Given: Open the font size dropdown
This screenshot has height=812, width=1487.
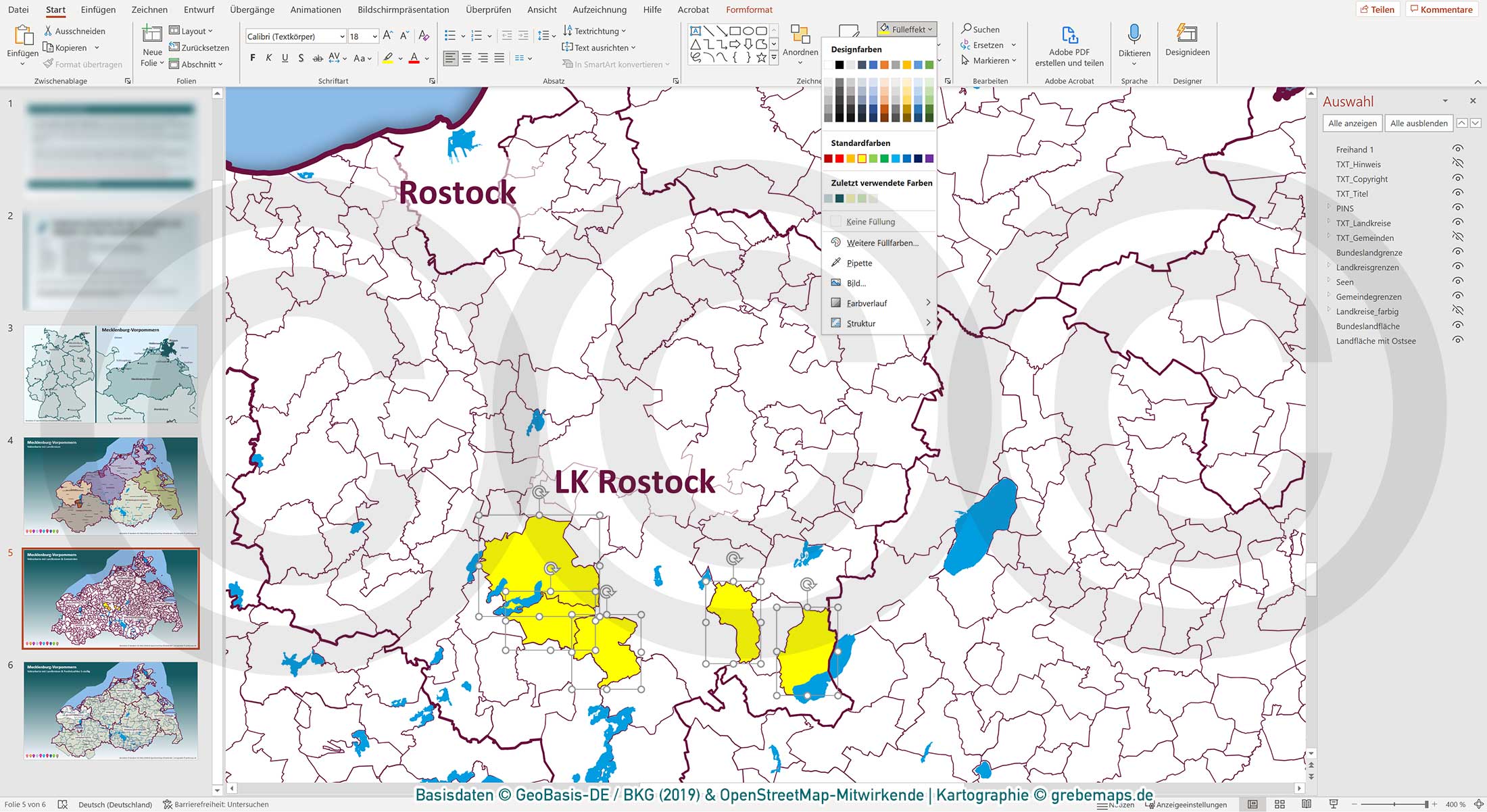Looking at the screenshot, I should tap(374, 36).
